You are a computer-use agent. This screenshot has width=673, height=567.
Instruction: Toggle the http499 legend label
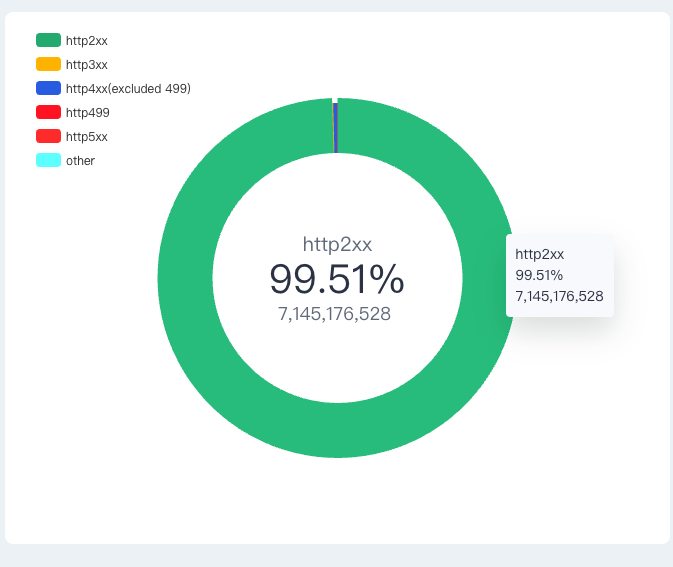click(88, 113)
